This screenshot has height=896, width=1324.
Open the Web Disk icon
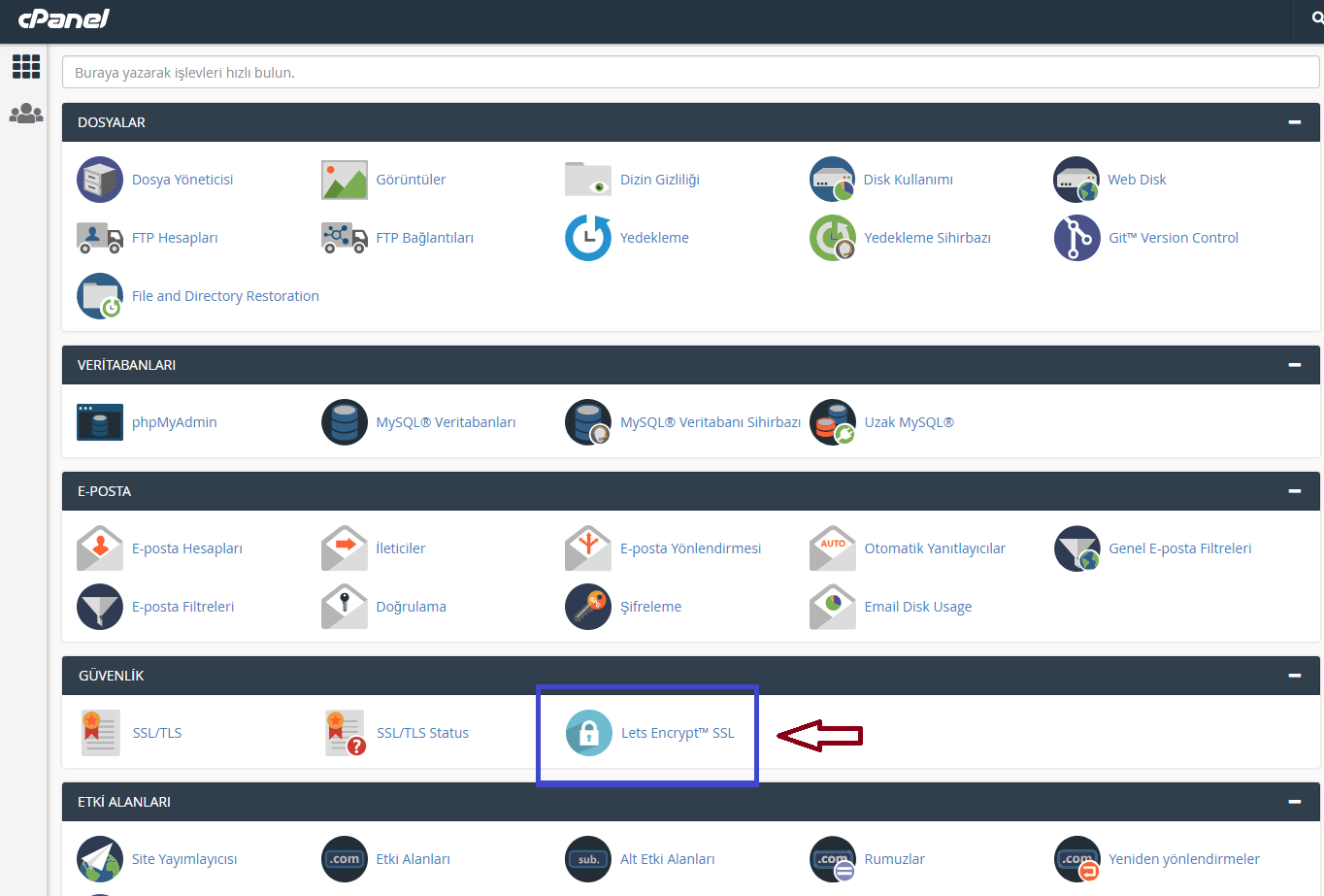coord(1076,180)
